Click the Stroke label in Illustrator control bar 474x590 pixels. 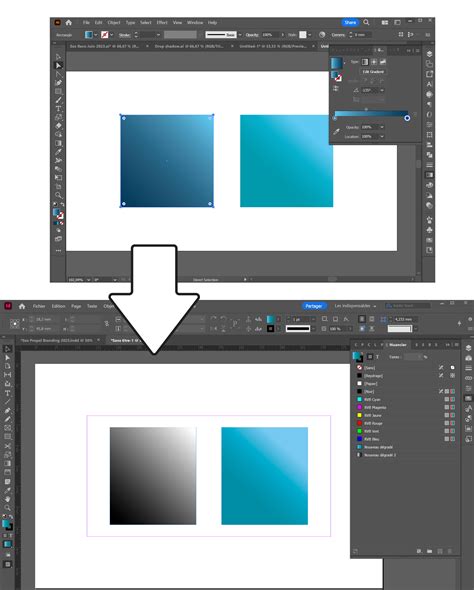(125, 35)
